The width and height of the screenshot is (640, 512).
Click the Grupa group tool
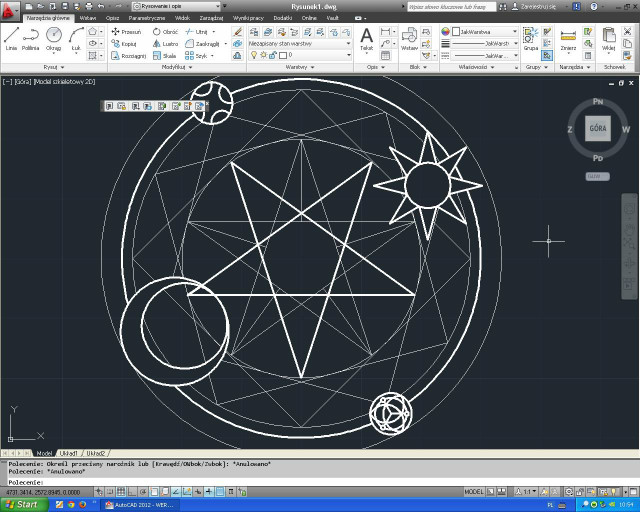coord(531,39)
